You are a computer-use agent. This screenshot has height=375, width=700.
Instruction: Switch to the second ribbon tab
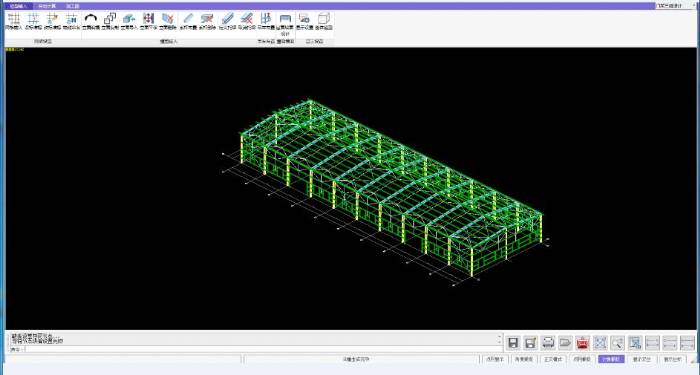click(47, 6)
